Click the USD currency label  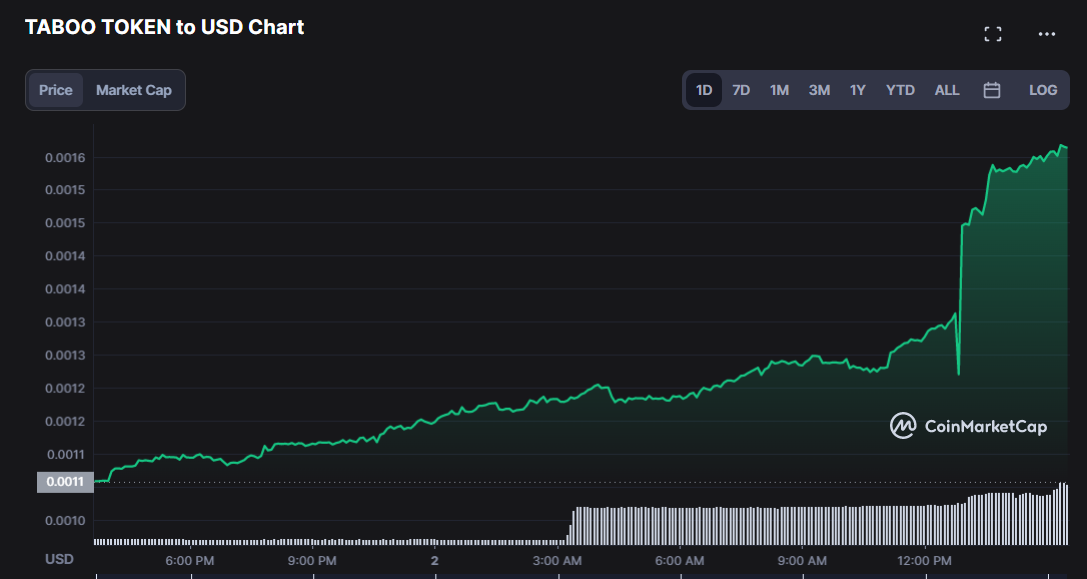59,559
